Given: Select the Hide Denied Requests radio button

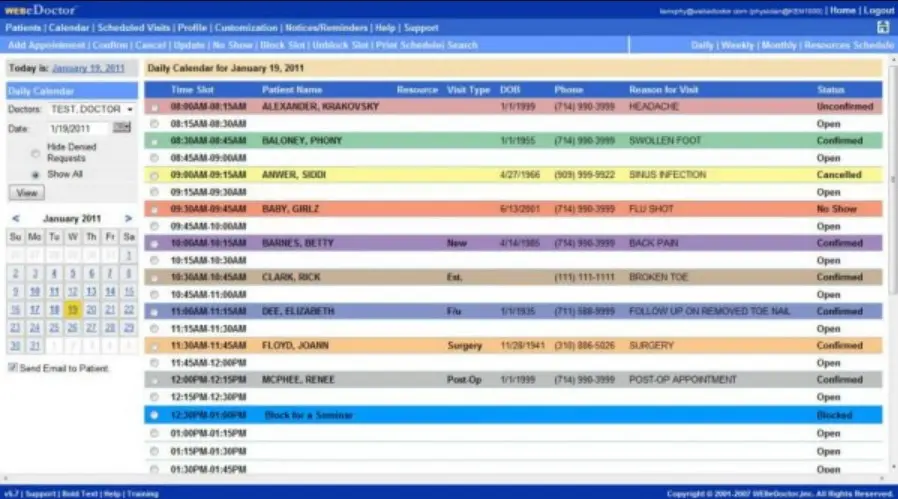Looking at the screenshot, I should pos(36,153).
